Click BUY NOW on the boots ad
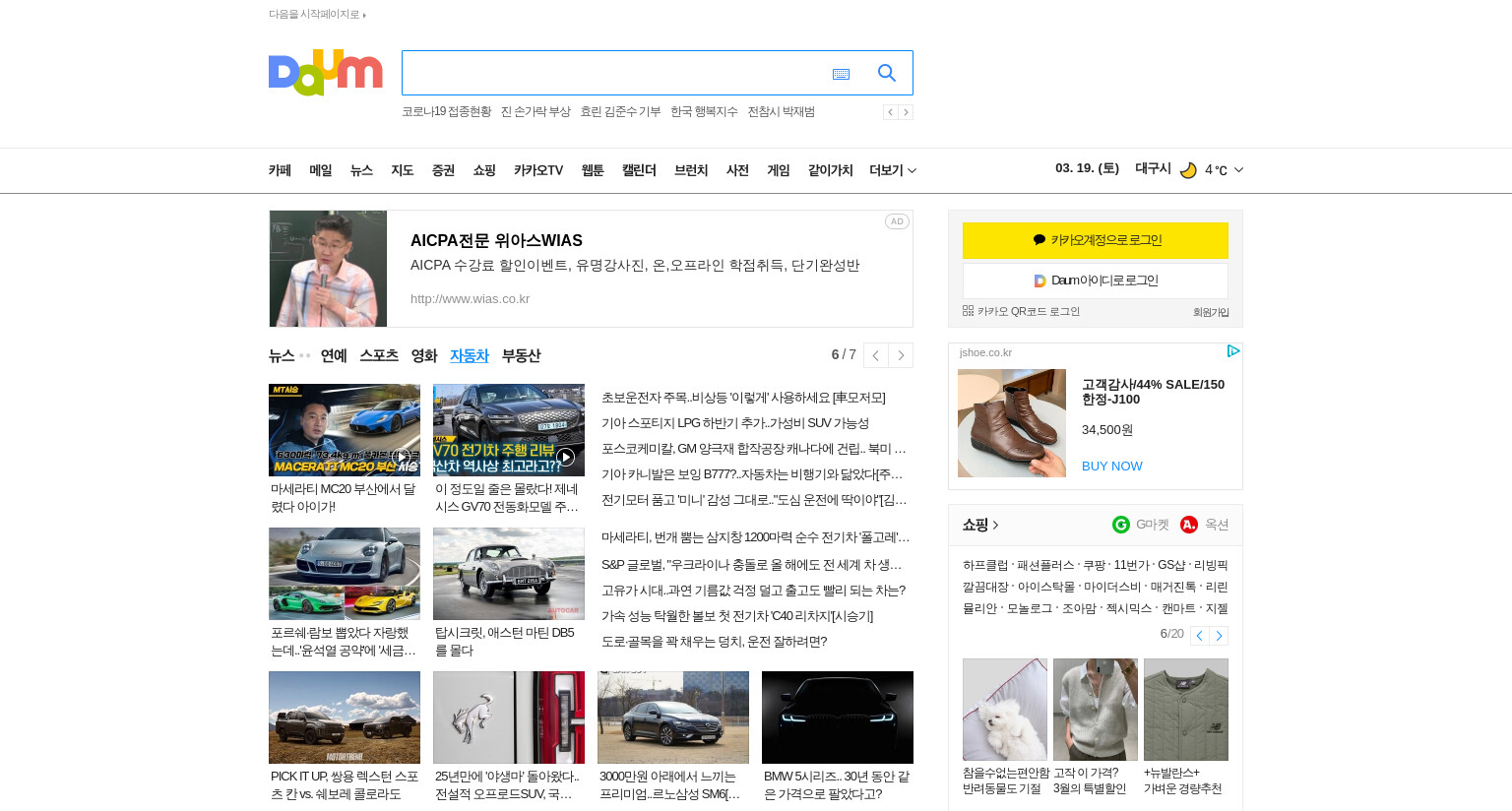 click(1112, 467)
